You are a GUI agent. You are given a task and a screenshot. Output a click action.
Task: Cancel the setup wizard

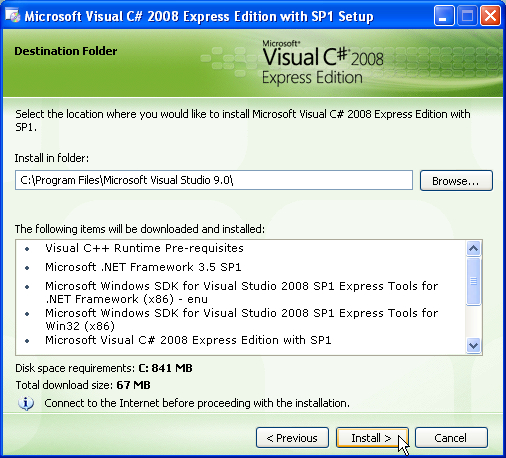coord(451,438)
